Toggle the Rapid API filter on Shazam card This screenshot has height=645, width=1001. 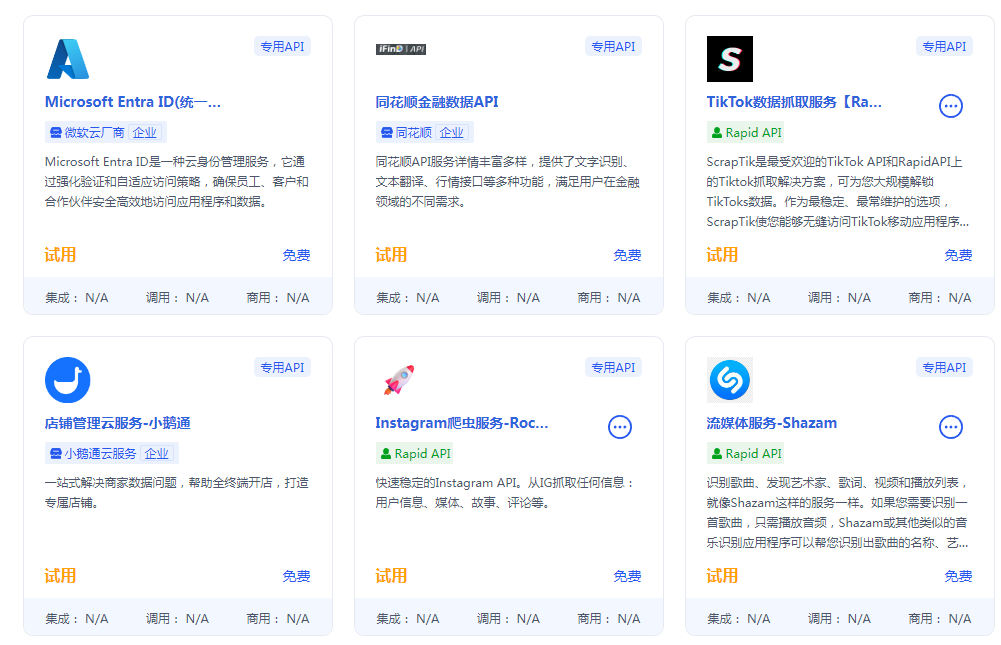[x=745, y=452]
